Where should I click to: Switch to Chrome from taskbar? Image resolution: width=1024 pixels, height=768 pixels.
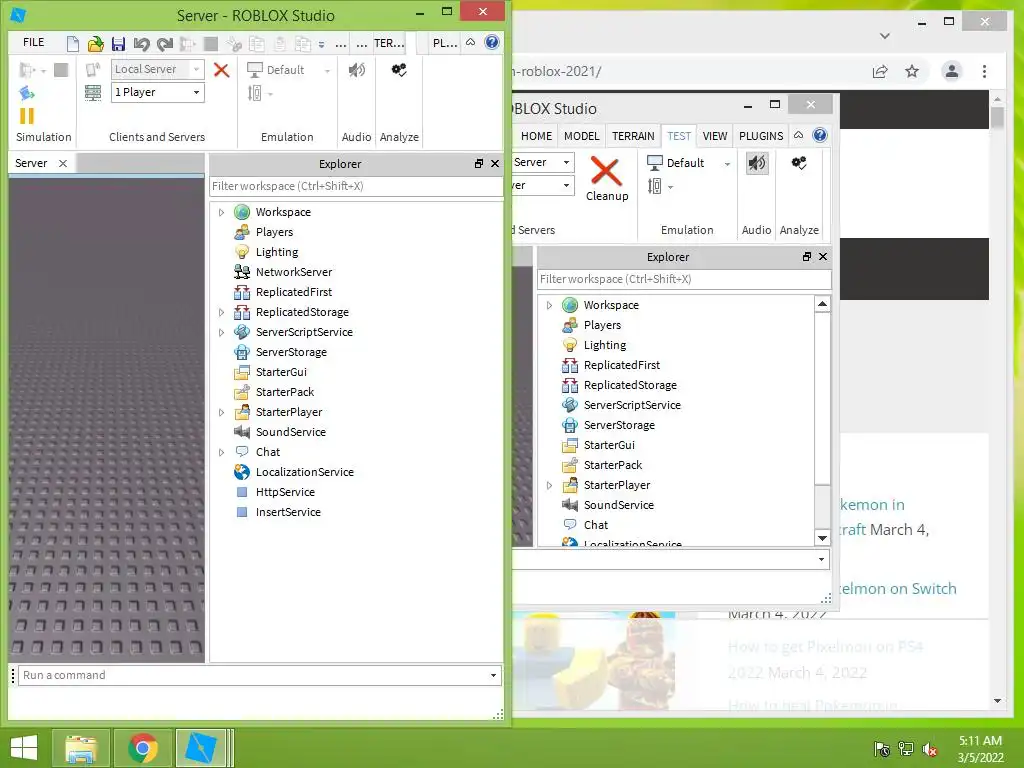(x=142, y=748)
